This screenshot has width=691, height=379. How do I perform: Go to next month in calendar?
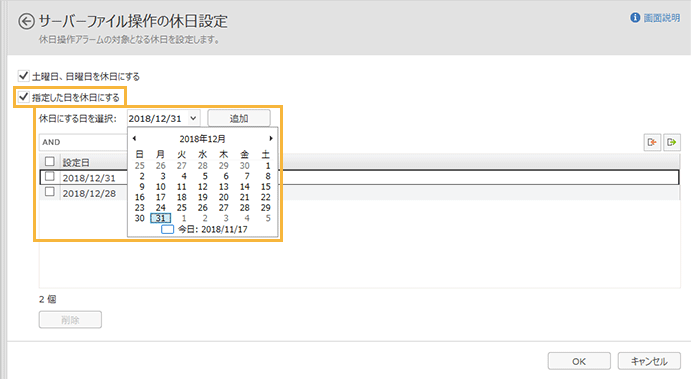click(x=271, y=138)
